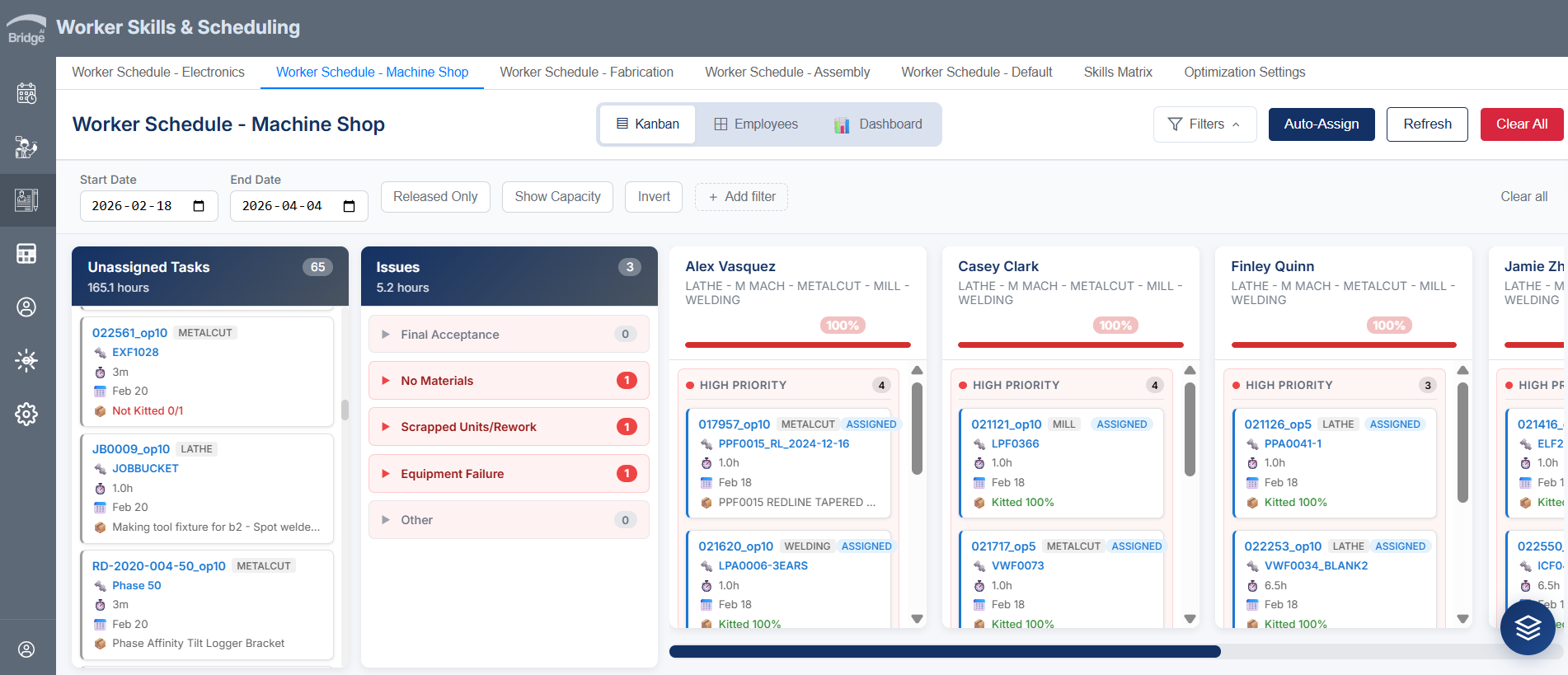Click the horizontal kanban scrollbar
This screenshot has width=1568, height=675.
[x=945, y=652]
